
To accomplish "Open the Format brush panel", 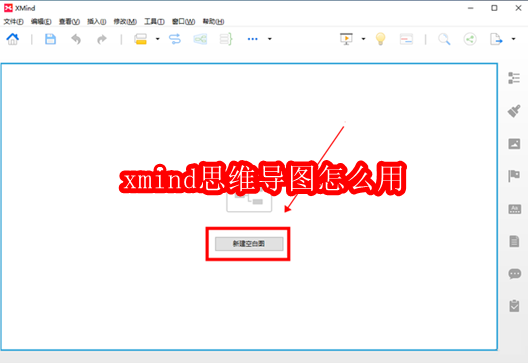I will click(x=514, y=111).
